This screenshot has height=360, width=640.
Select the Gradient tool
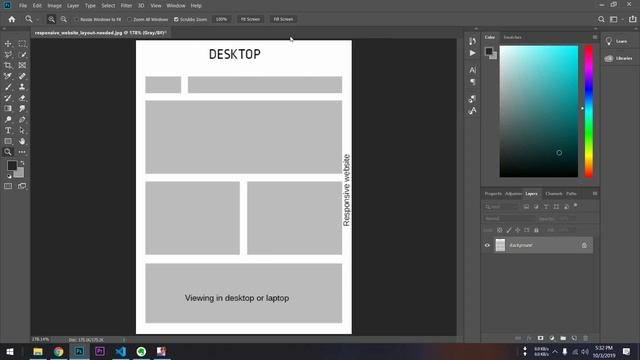(x=8, y=109)
